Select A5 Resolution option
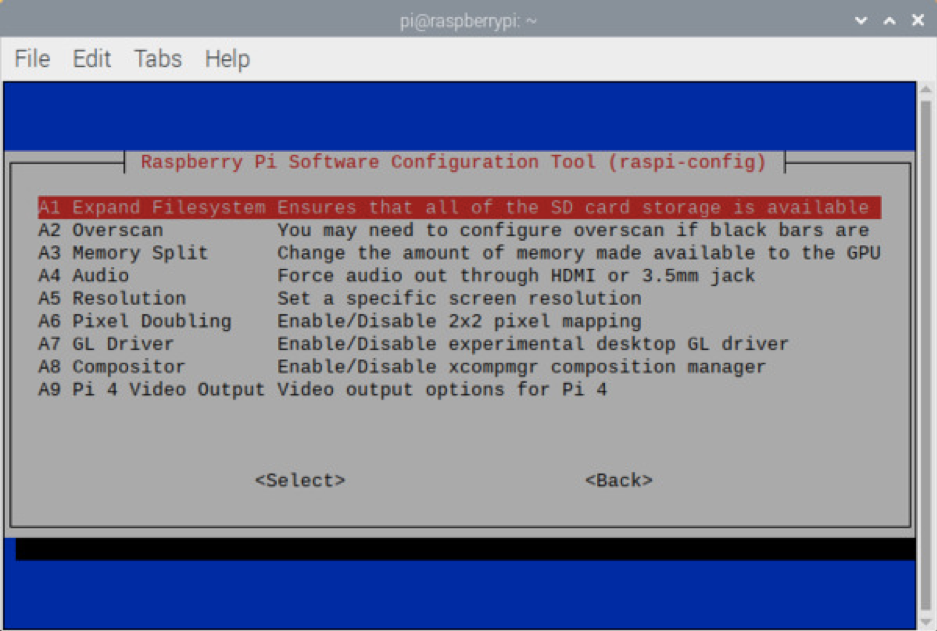Viewport: 937px width, 631px height. tap(460, 298)
